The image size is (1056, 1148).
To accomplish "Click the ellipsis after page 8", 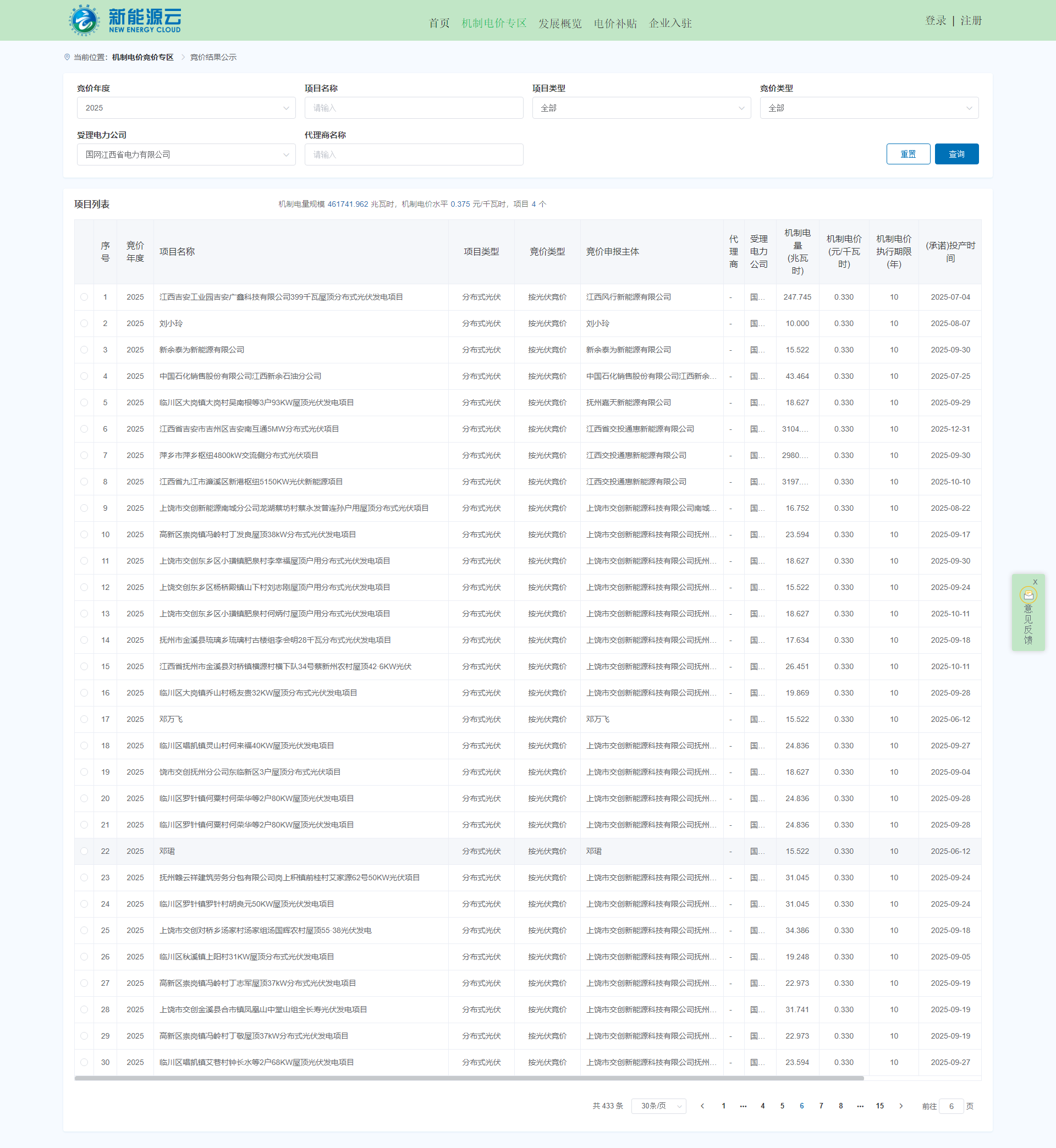I will click(860, 1106).
